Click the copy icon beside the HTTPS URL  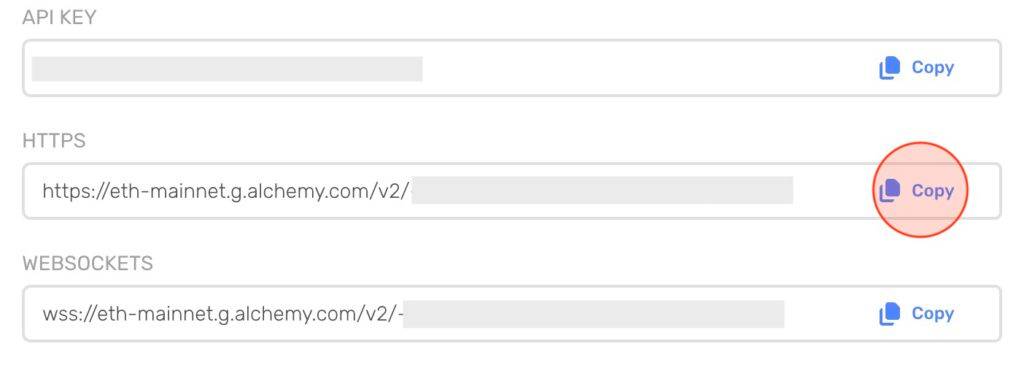click(x=889, y=191)
